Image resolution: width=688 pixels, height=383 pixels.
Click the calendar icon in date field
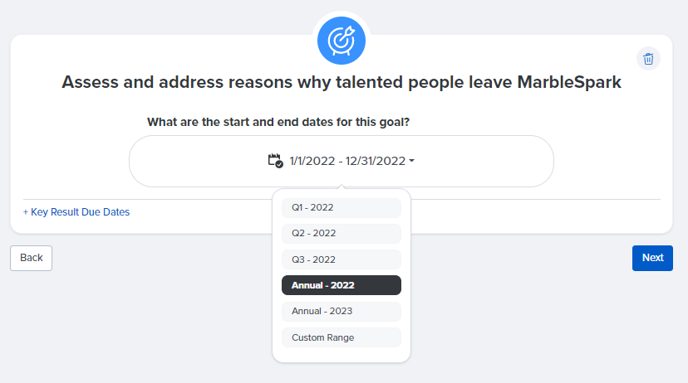coord(276,161)
